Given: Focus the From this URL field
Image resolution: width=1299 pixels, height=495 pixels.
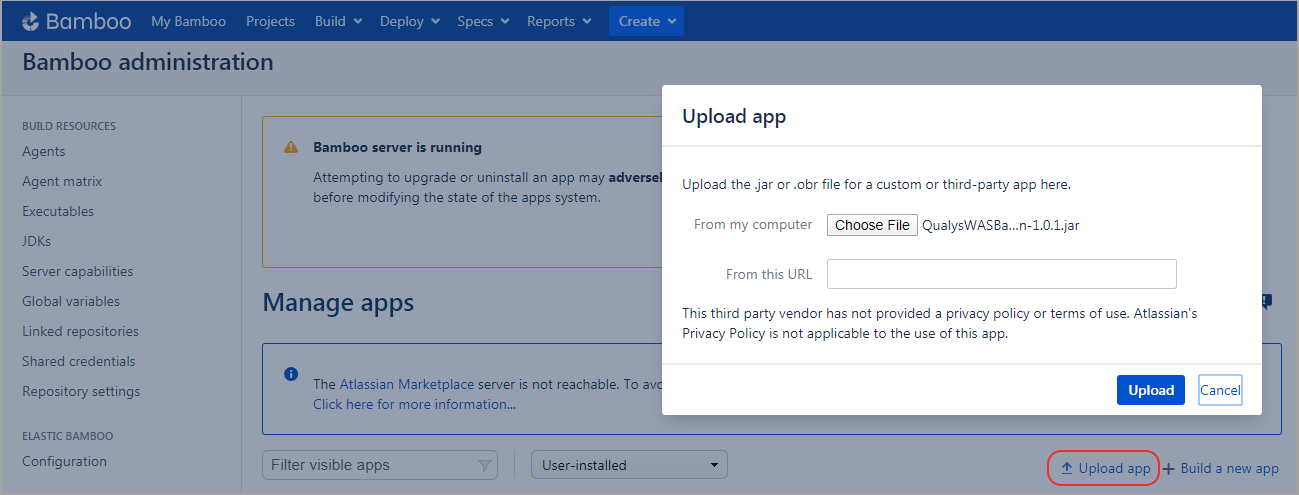Looking at the screenshot, I should (1001, 274).
